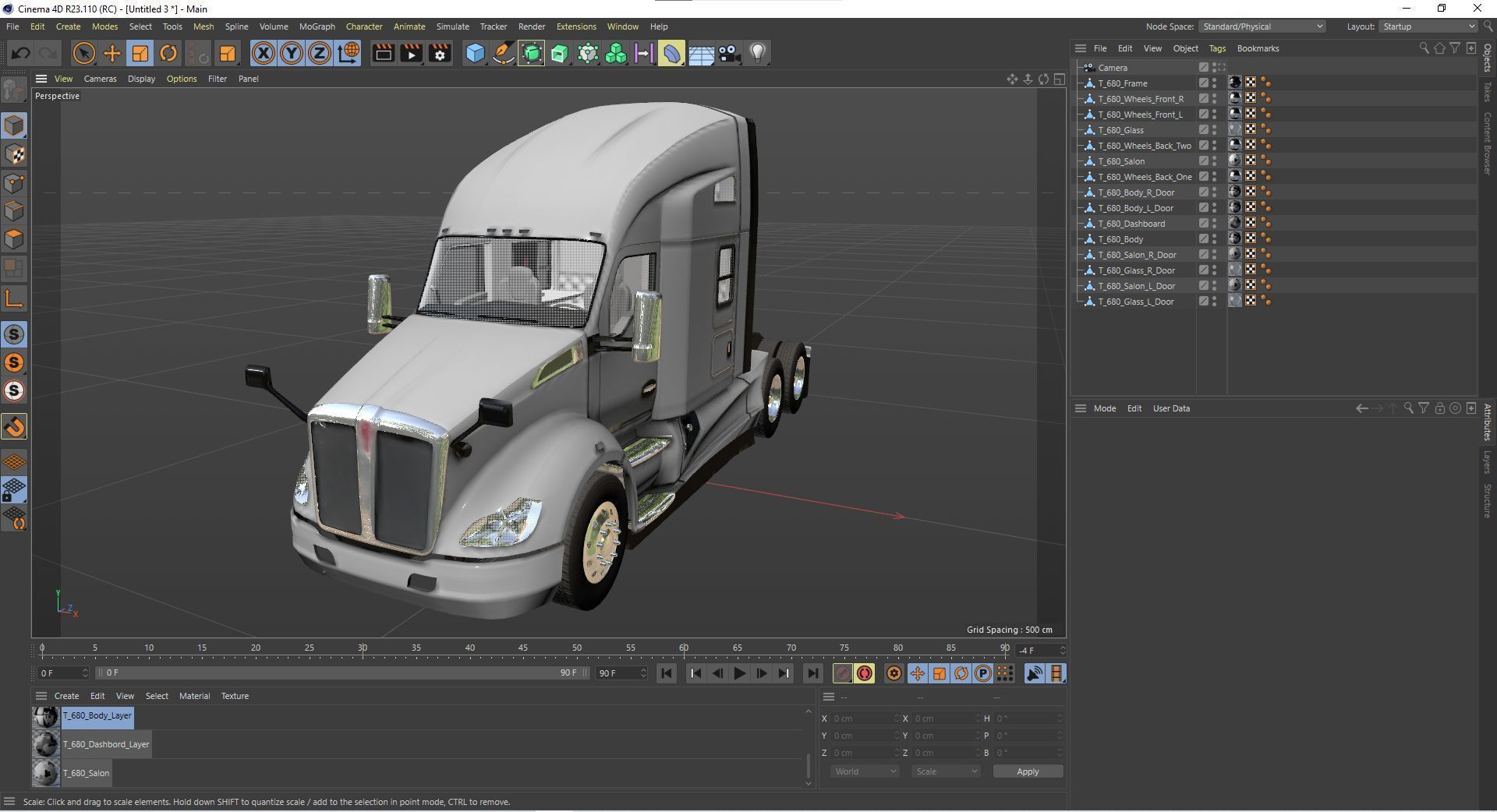Open the Layers side tab

coord(1488,461)
